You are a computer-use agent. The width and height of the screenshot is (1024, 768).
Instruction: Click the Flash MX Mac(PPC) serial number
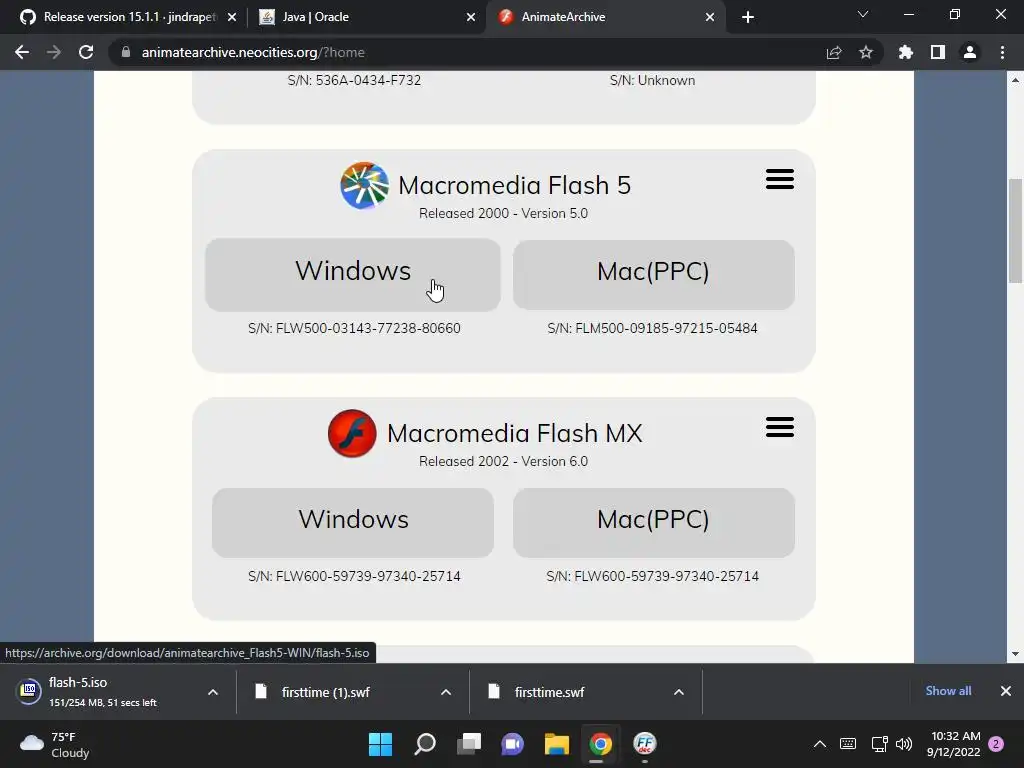pyautogui.click(x=652, y=576)
